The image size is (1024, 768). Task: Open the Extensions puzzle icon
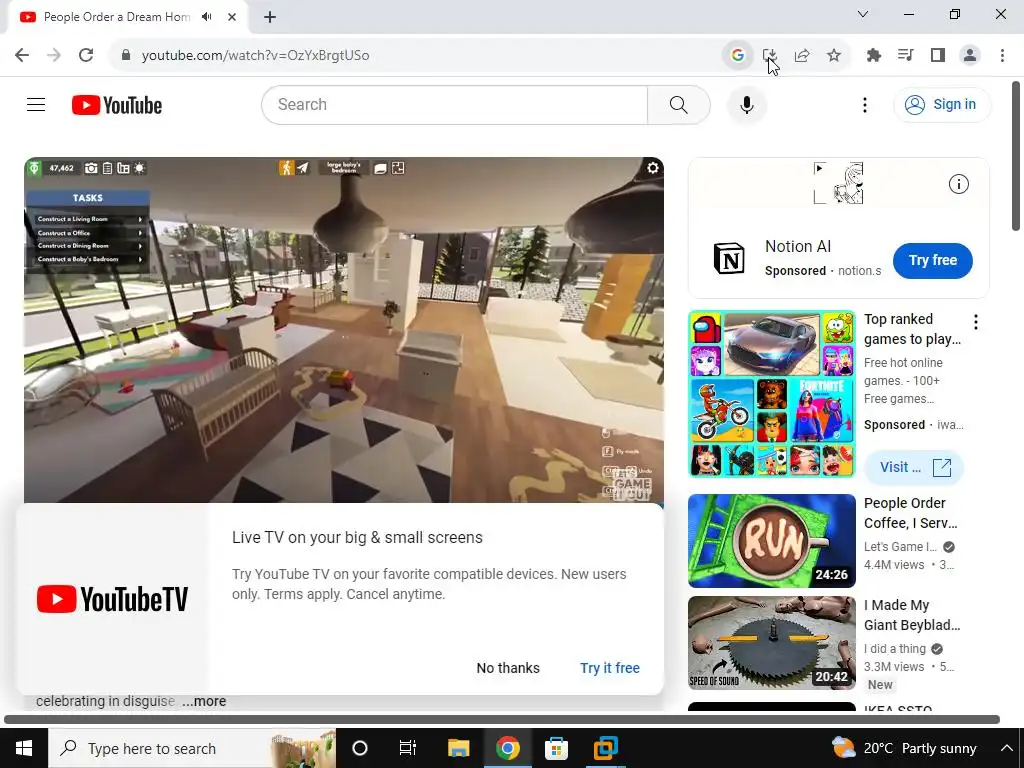874,55
